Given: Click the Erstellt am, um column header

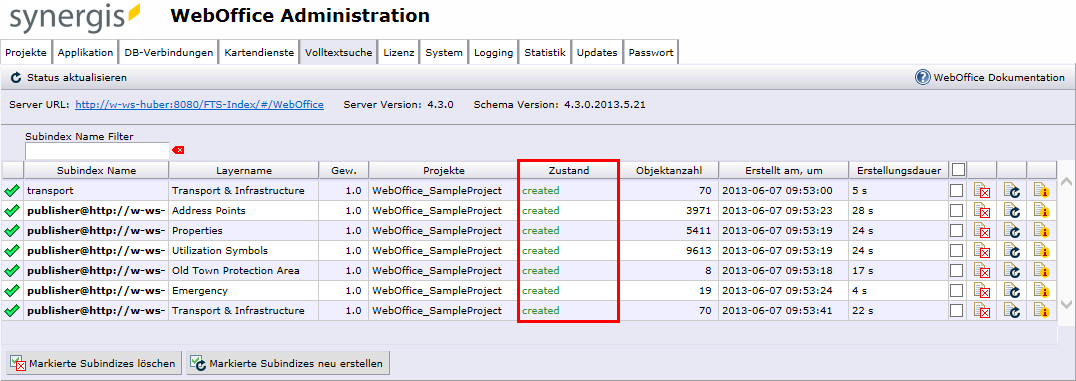Looking at the screenshot, I should [x=783, y=170].
